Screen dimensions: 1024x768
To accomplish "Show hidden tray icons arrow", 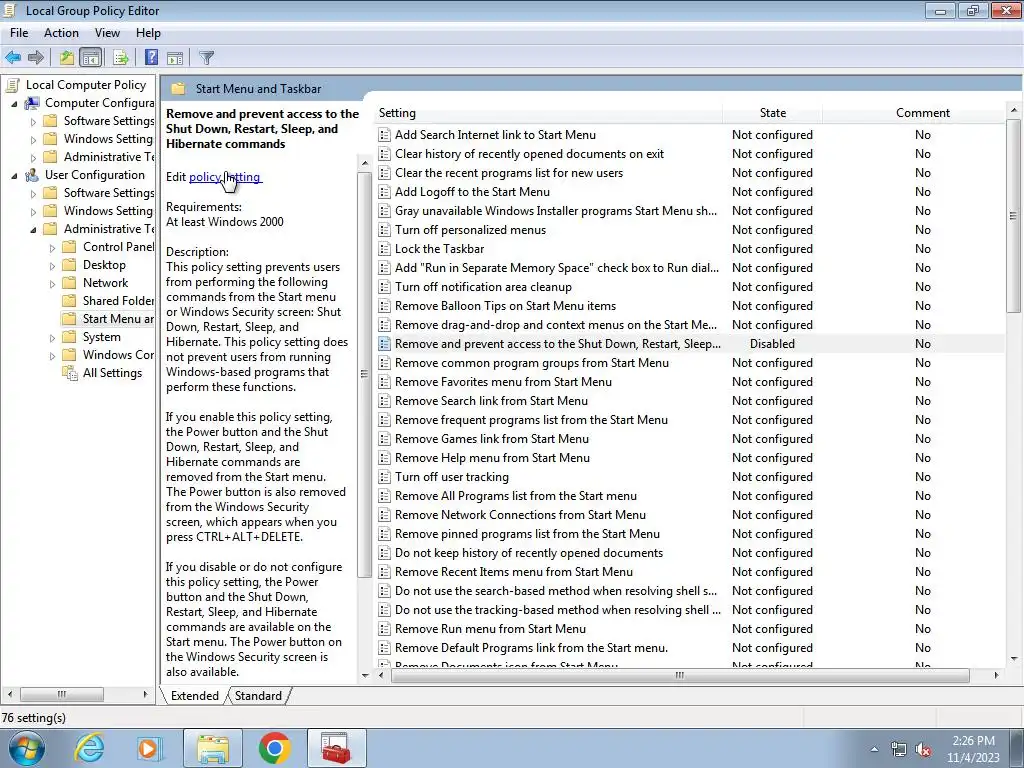I will (x=874, y=750).
